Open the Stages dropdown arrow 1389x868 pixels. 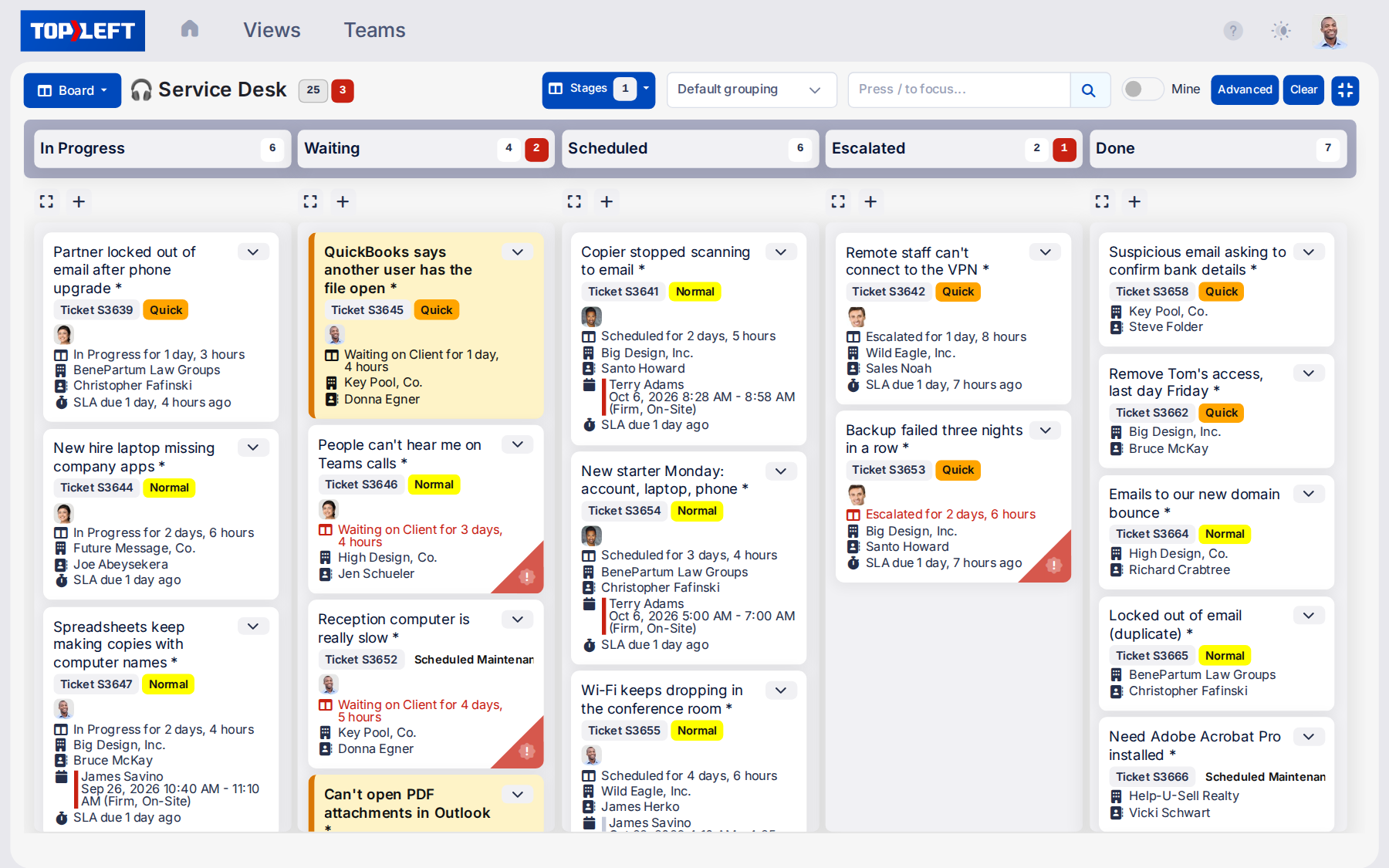(x=647, y=89)
